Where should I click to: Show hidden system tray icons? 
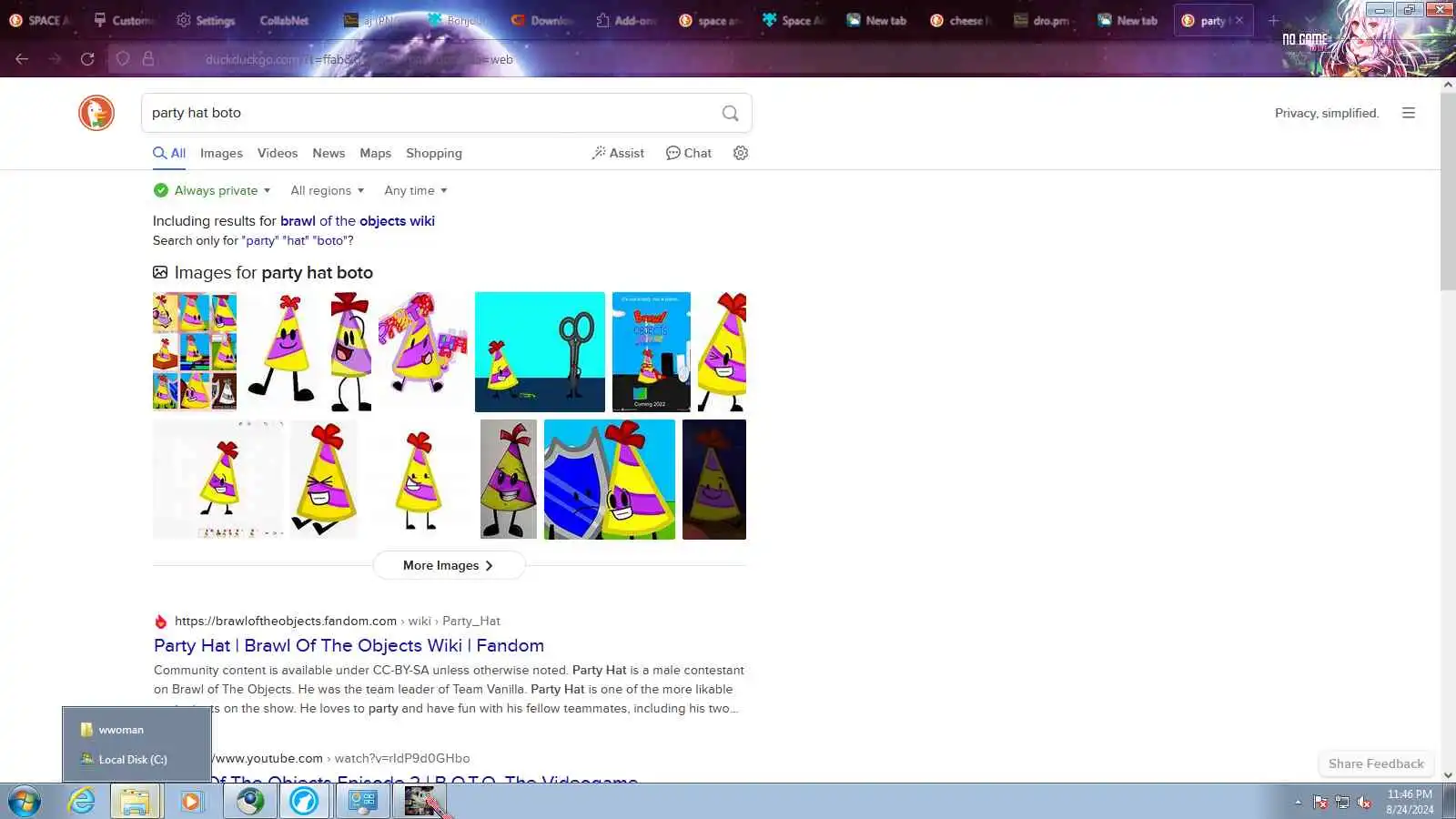(1298, 802)
